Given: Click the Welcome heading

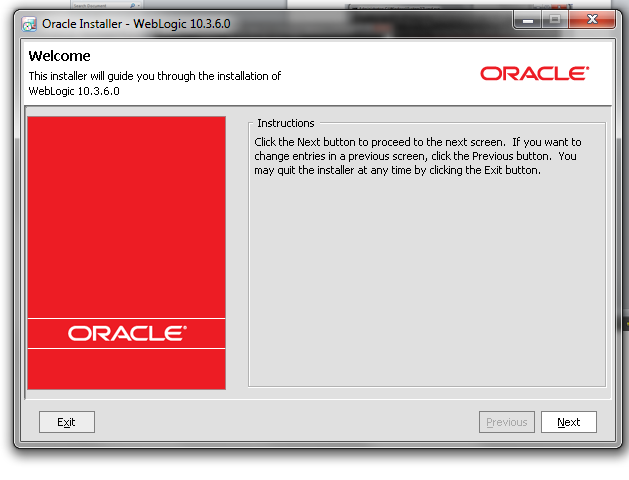Looking at the screenshot, I should click(59, 56).
